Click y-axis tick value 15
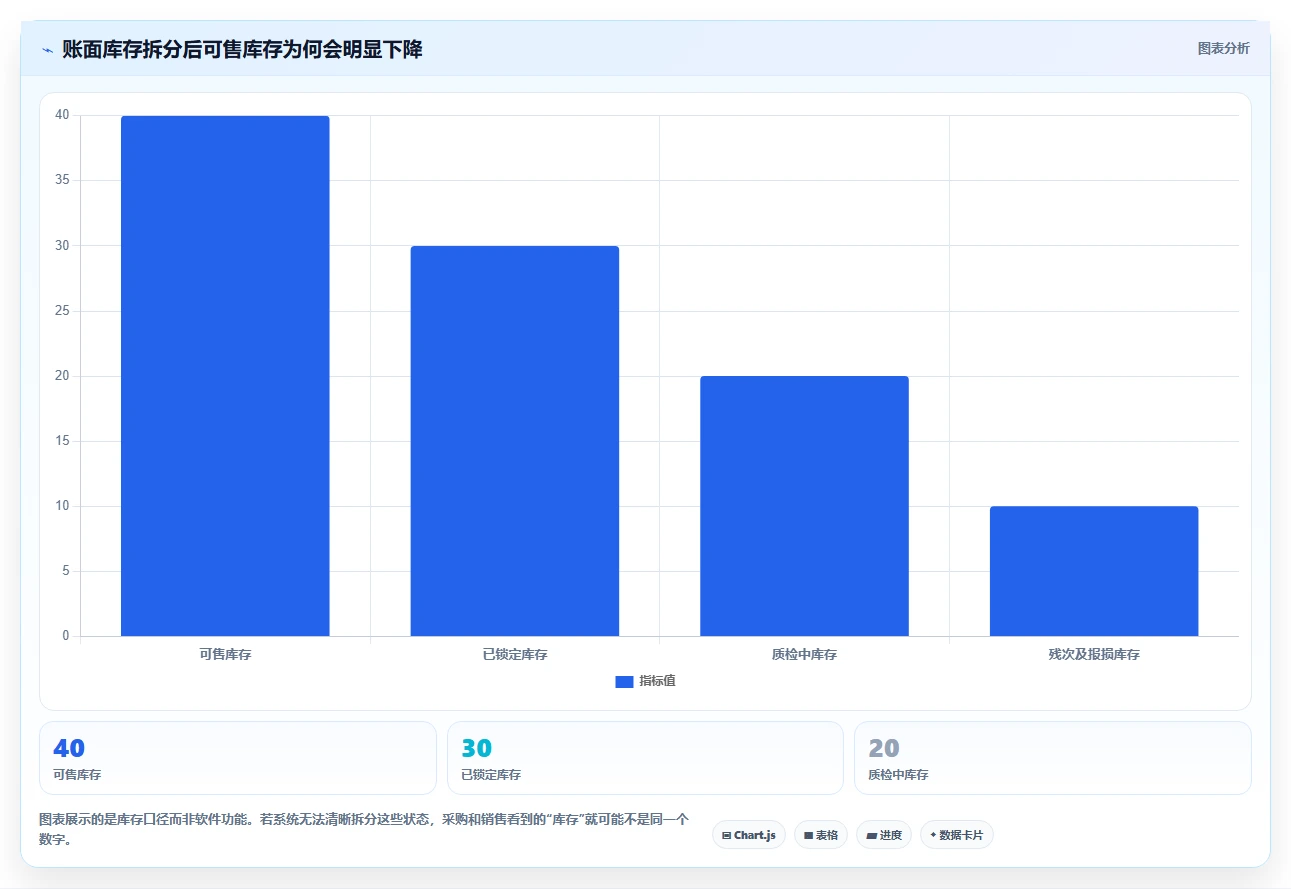Screen dimensions: 1291x889 tap(62, 441)
